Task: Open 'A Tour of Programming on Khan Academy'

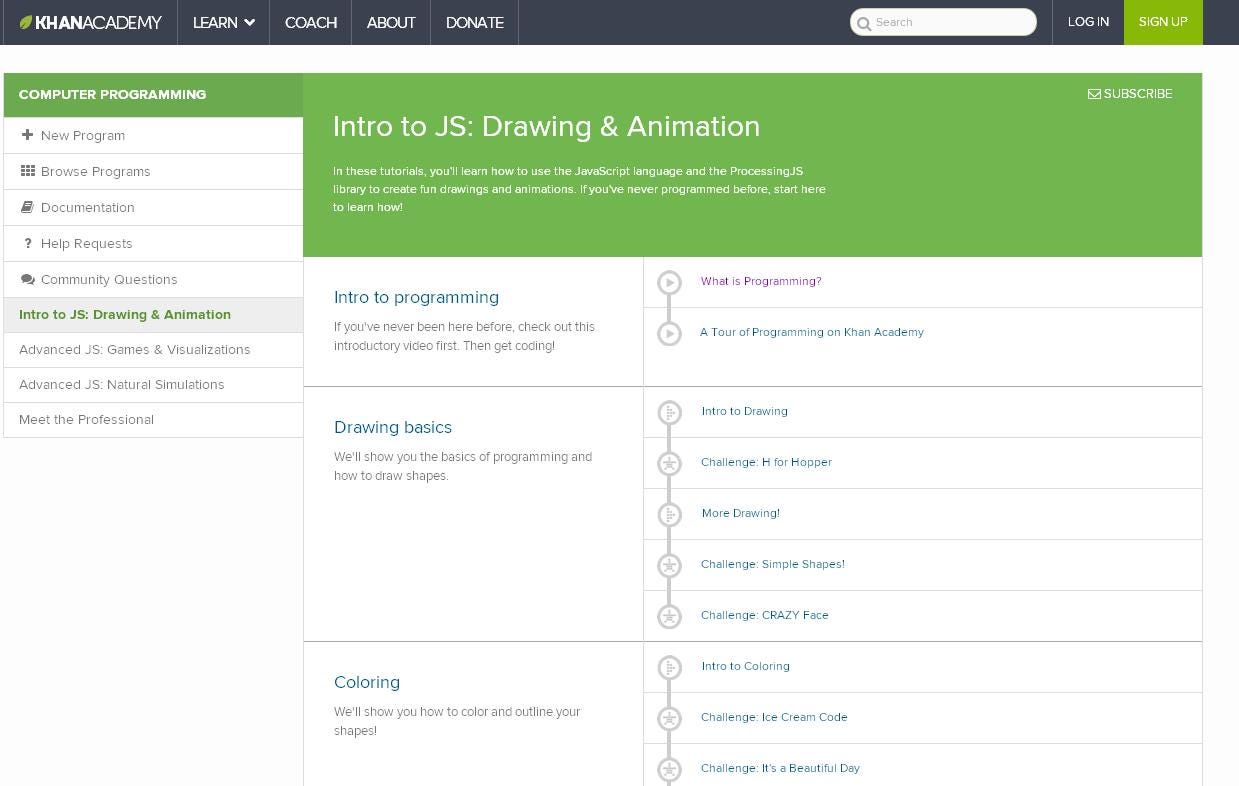Action: pyautogui.click(x=812, y=332)
